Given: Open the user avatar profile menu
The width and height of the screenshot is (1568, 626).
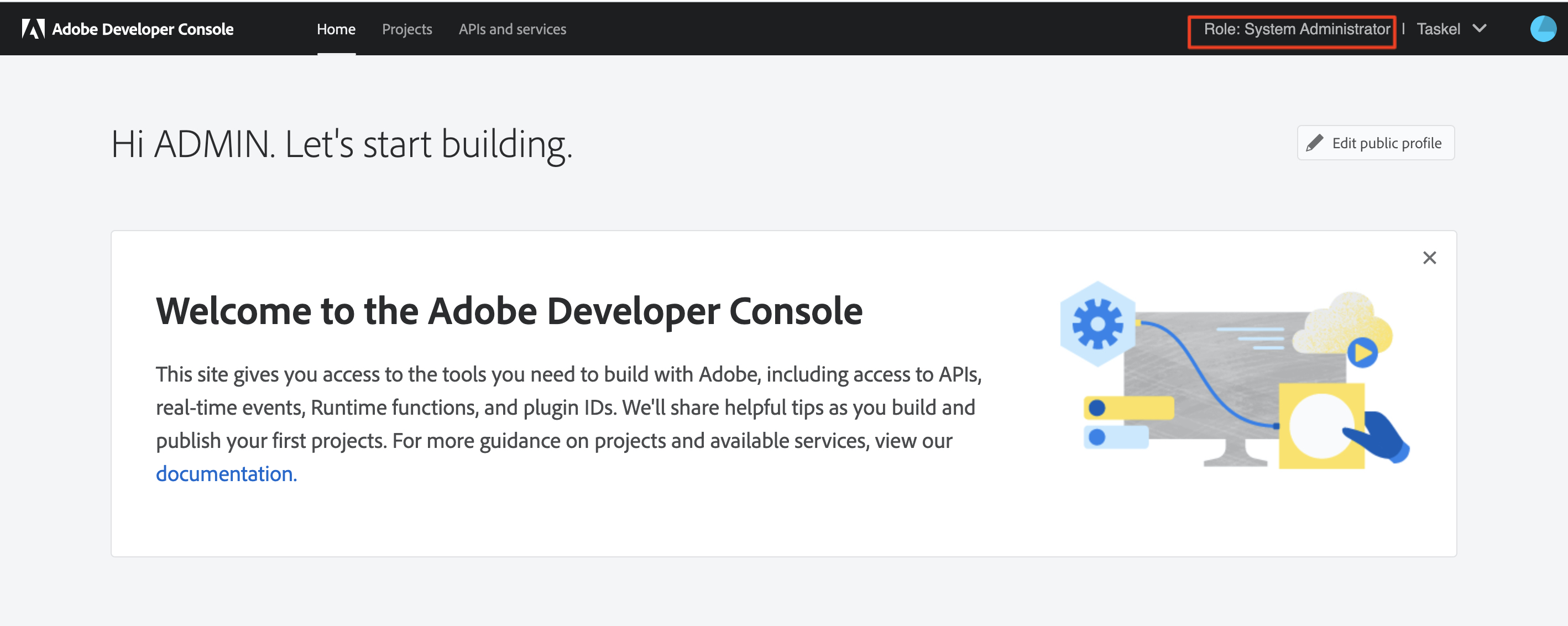Looking at the screenshot, I should 1542,29.
